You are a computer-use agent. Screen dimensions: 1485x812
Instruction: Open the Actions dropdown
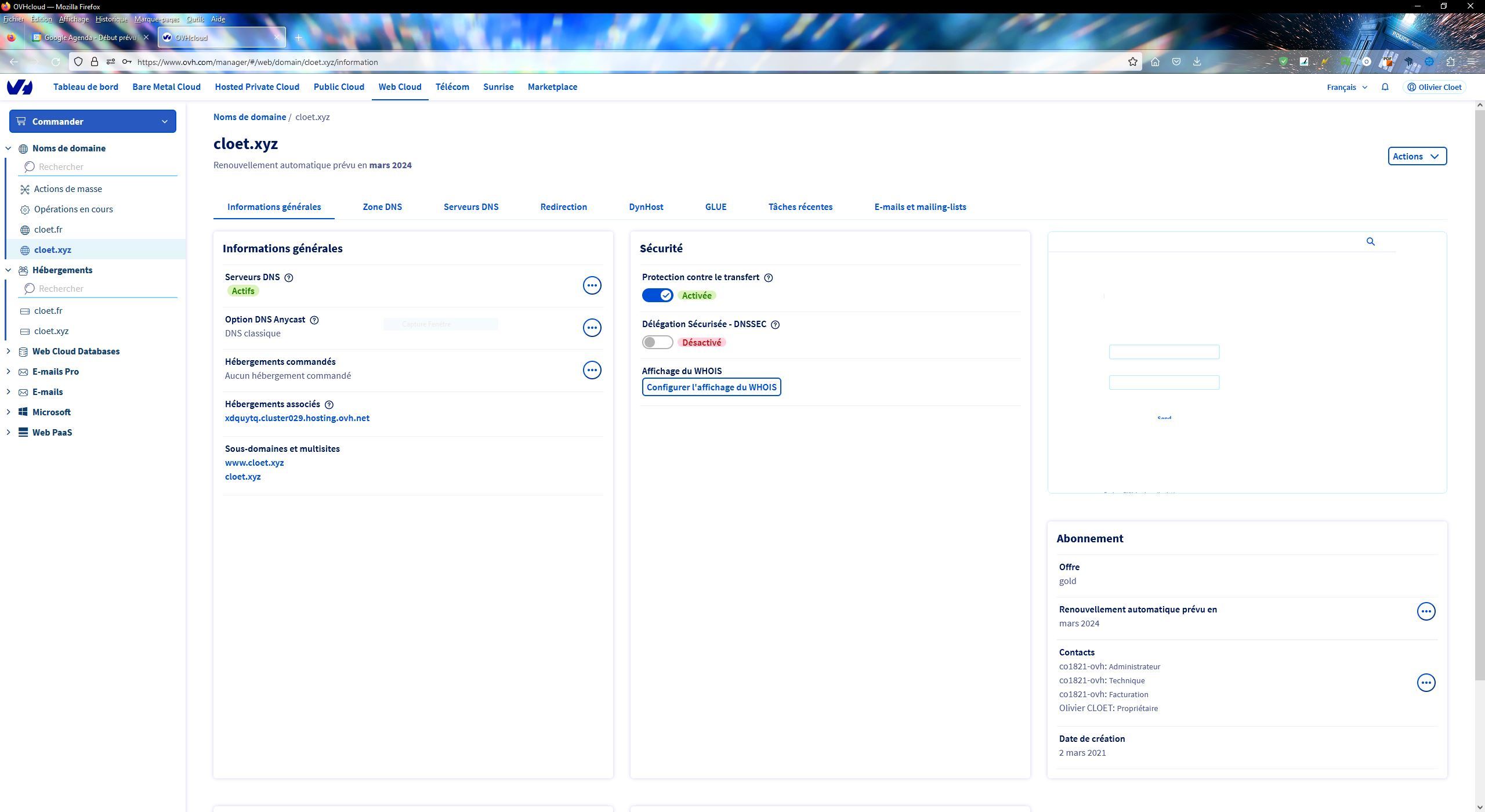pos(1417,157)
